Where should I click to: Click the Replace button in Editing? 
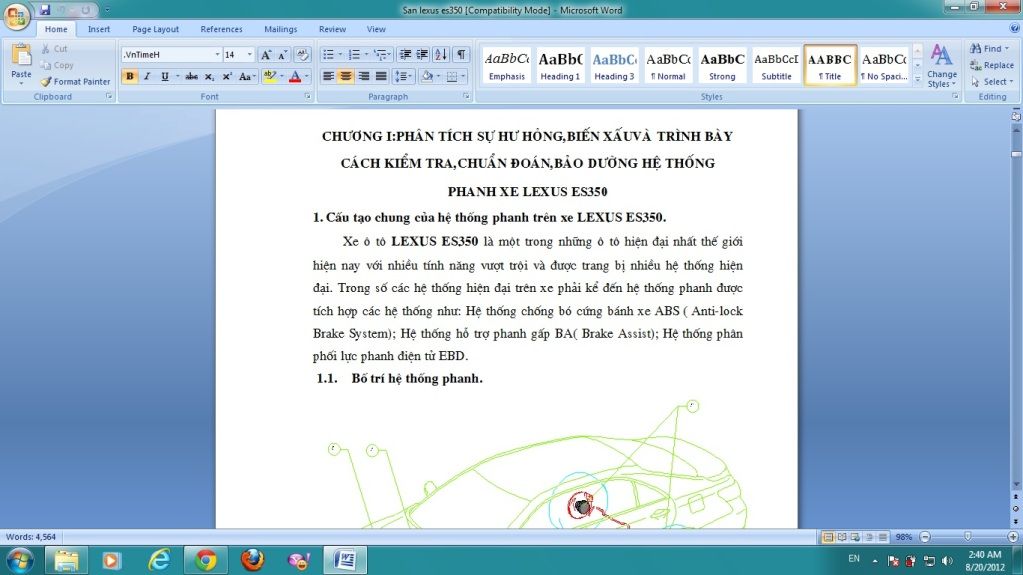click(992, 65)
